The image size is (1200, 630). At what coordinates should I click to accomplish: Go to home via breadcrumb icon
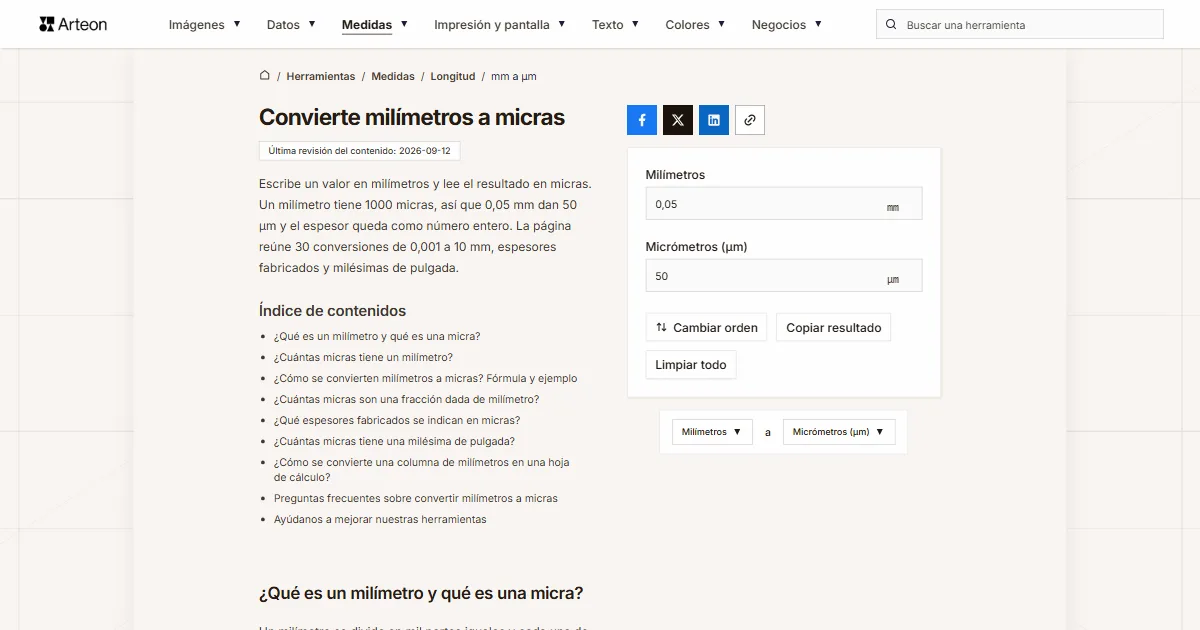[265, 75]
